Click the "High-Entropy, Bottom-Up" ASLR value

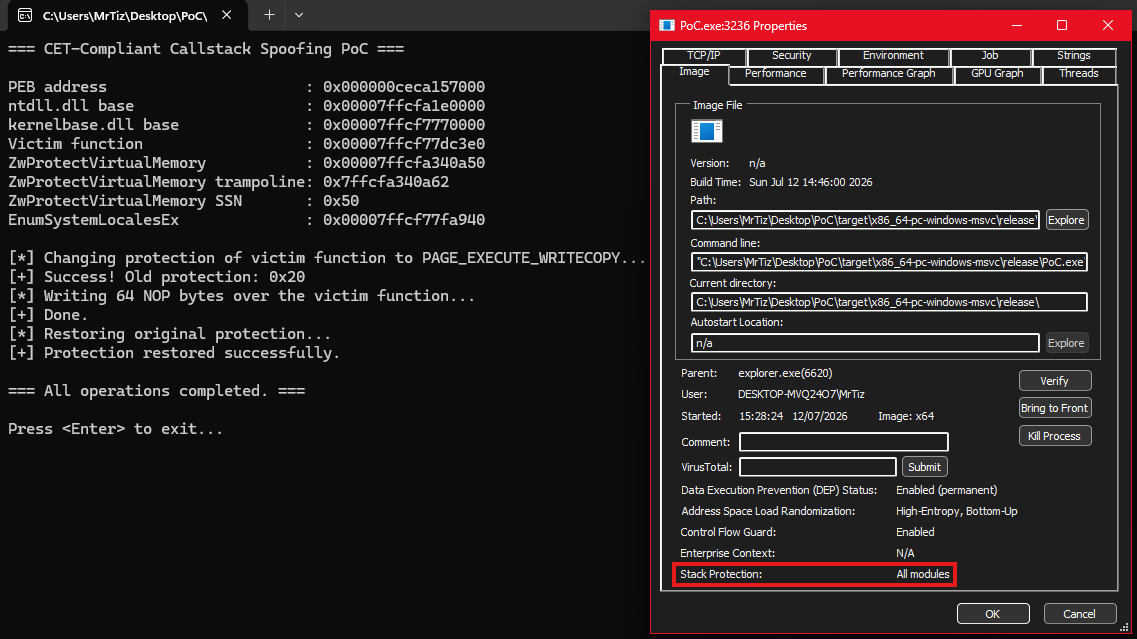[x=956, y=511]
